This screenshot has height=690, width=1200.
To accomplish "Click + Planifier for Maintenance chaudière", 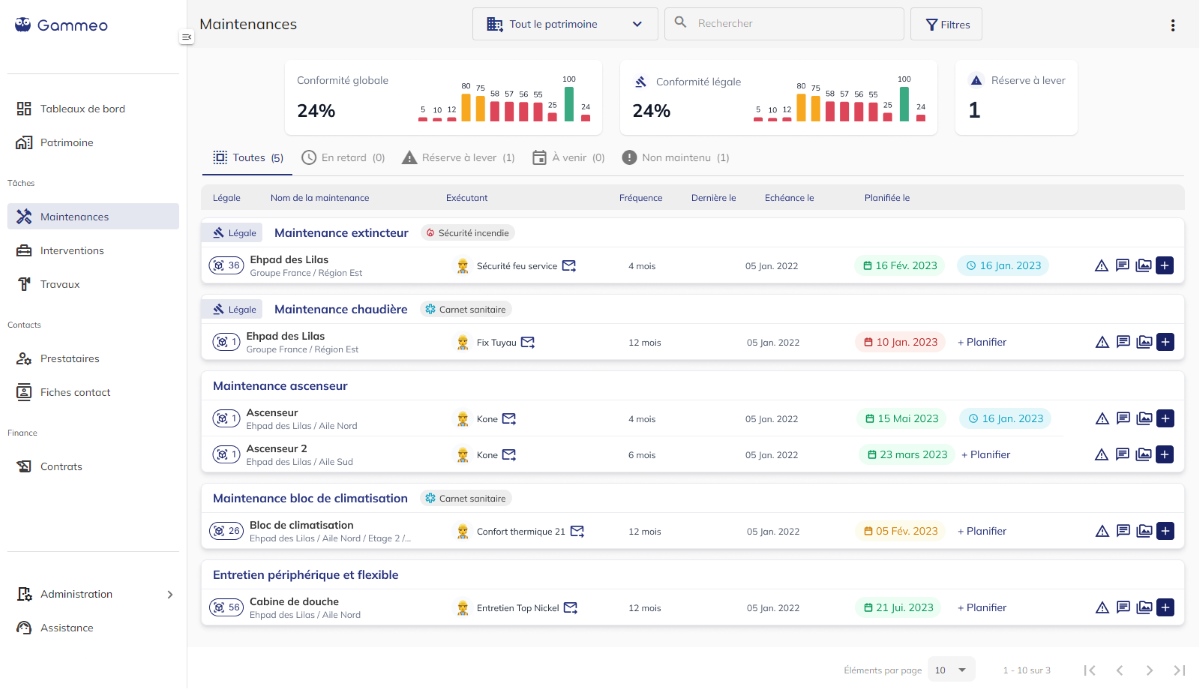I will click(x=981, y=342).
